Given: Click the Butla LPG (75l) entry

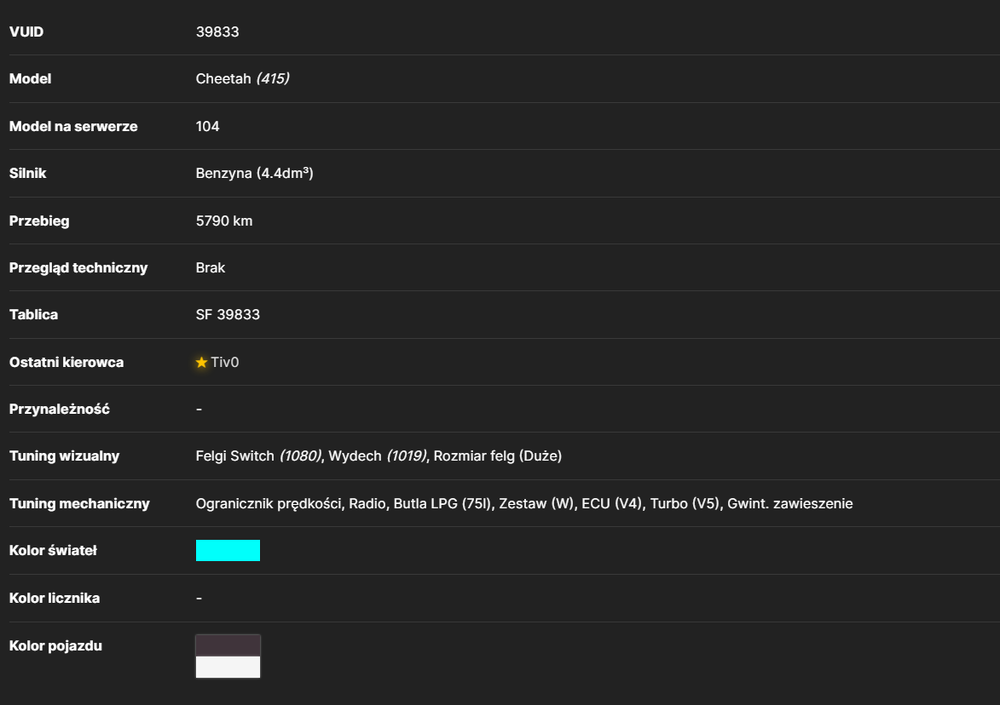Looking at the screenshot, I should point(443,503).
